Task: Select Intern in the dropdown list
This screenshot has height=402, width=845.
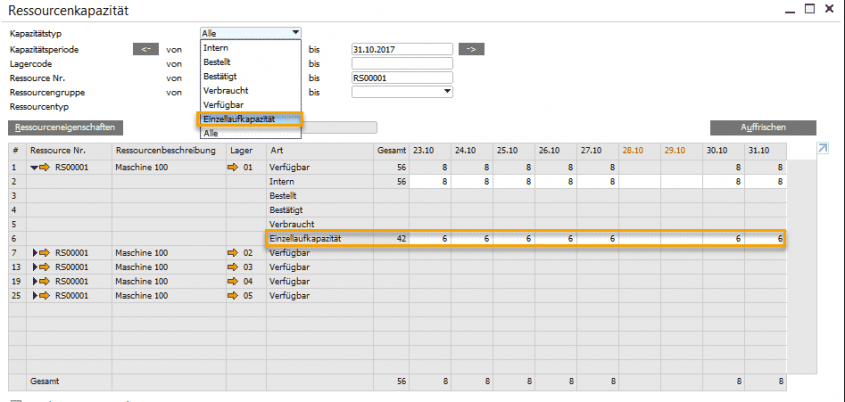Action: (251, 48)
